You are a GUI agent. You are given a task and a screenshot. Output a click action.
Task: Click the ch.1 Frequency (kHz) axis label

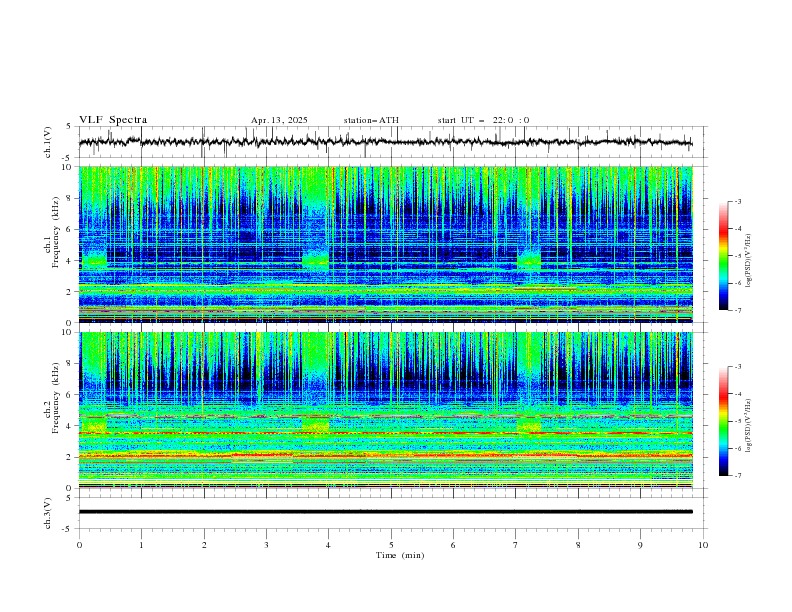(x=52, y=233)
